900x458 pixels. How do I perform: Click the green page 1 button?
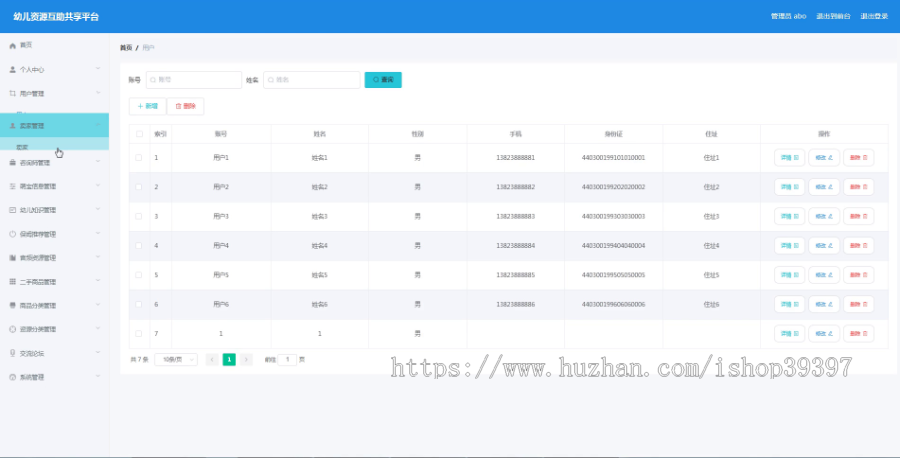229,360
